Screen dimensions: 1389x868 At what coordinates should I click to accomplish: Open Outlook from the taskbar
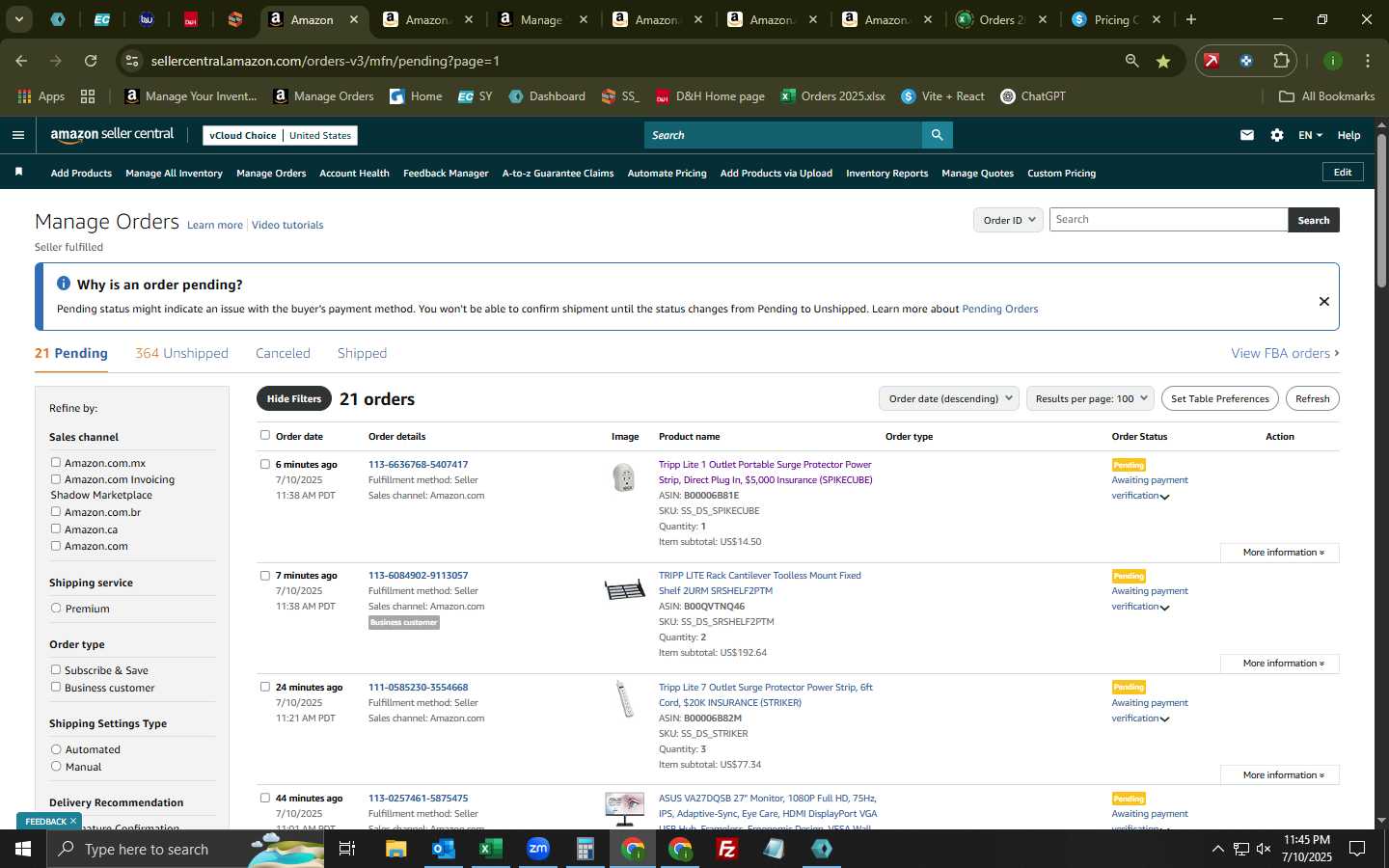pyautogui.click(x=443, y=849)
